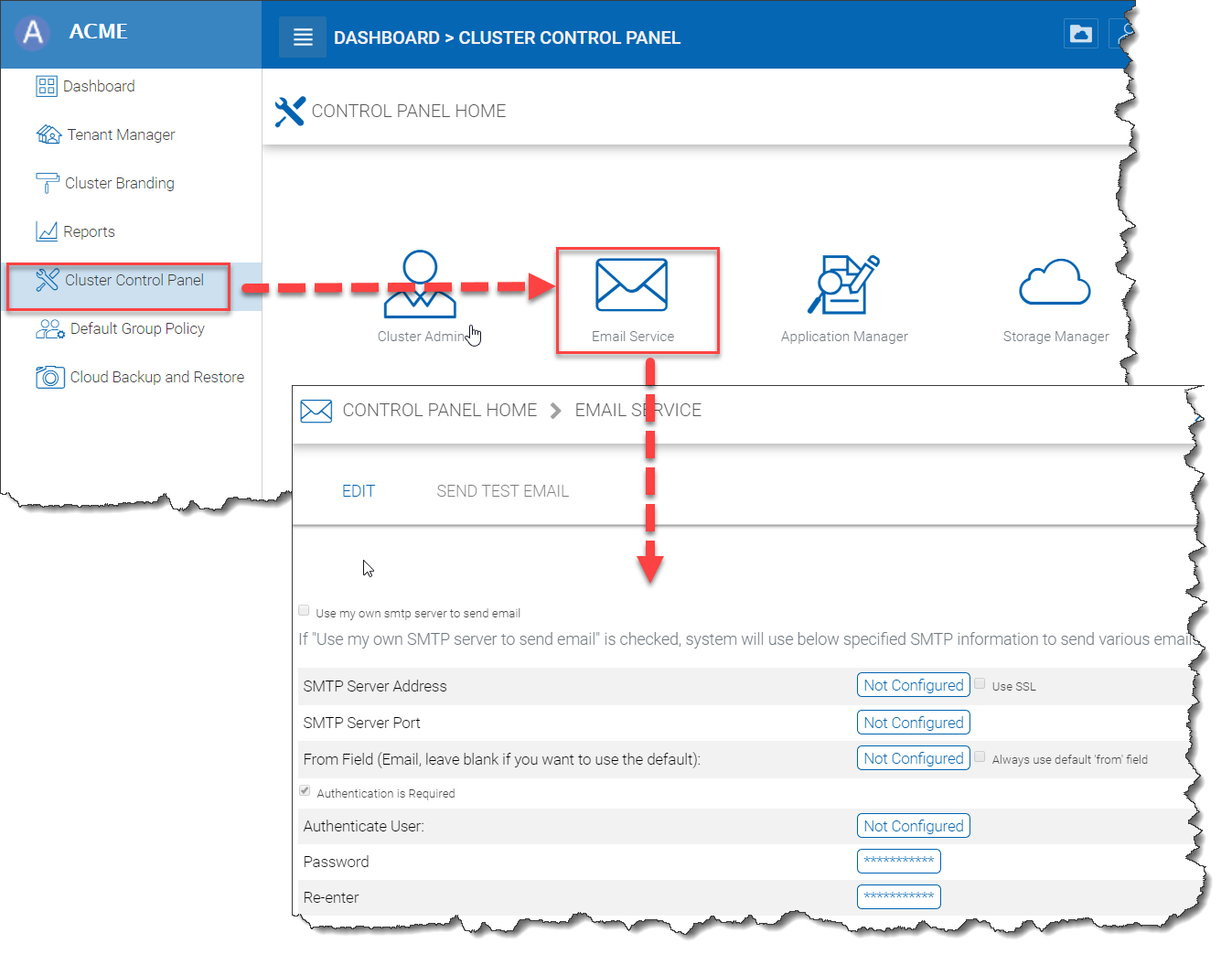
Task: Open Reports from the sidebar
Action: pyautogui.click(x=89, y=231)
